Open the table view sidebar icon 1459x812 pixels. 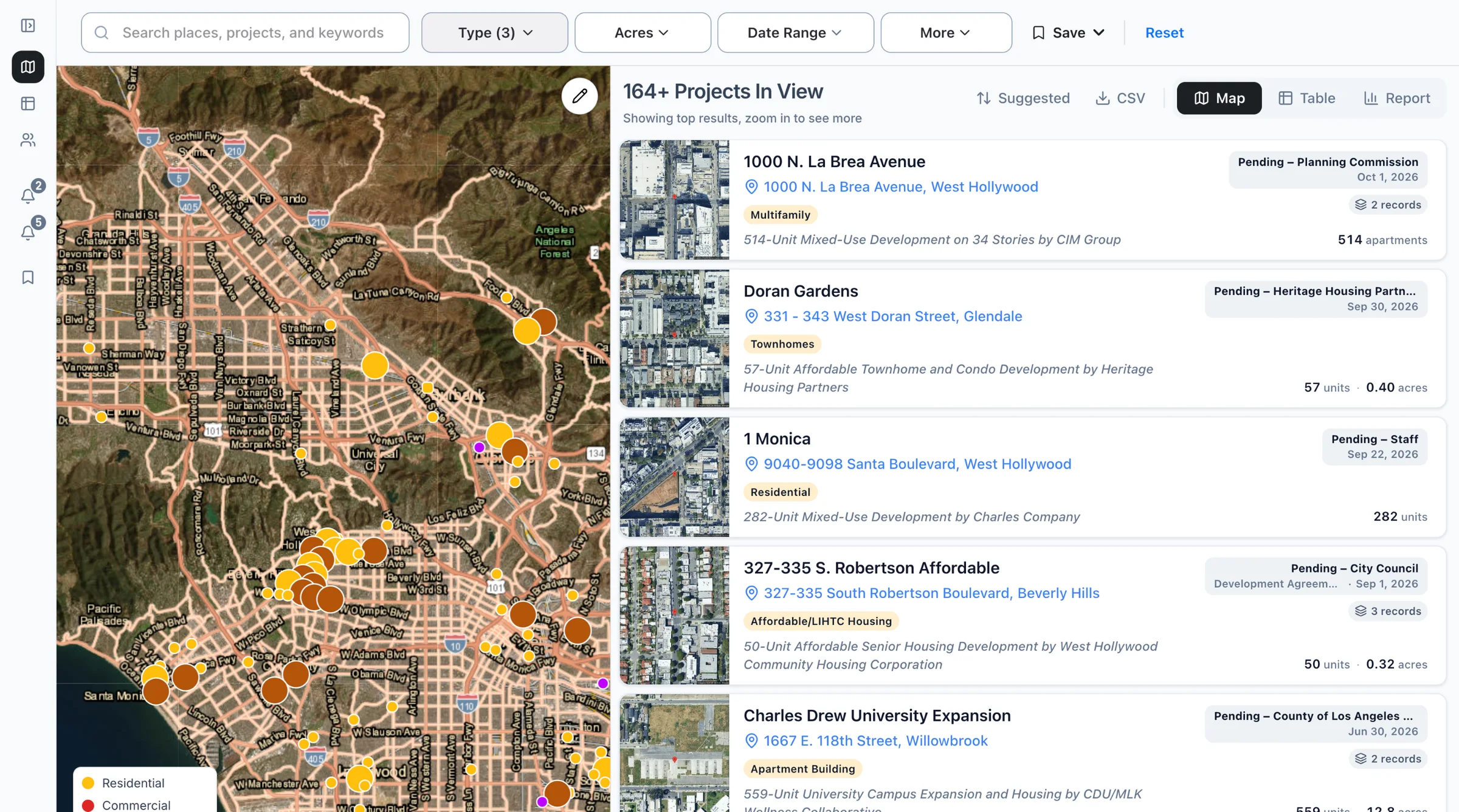point(28,104)
